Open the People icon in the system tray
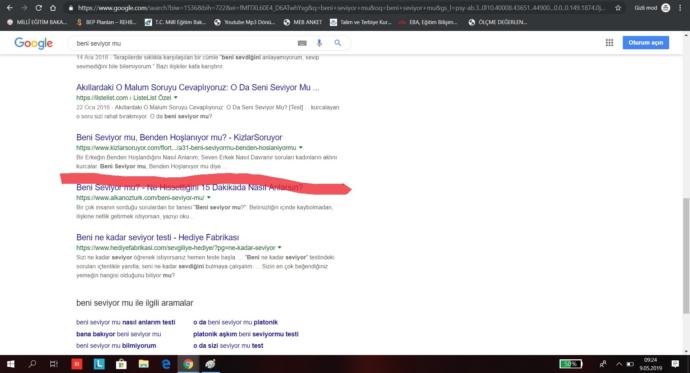 (x=603, y=364)
